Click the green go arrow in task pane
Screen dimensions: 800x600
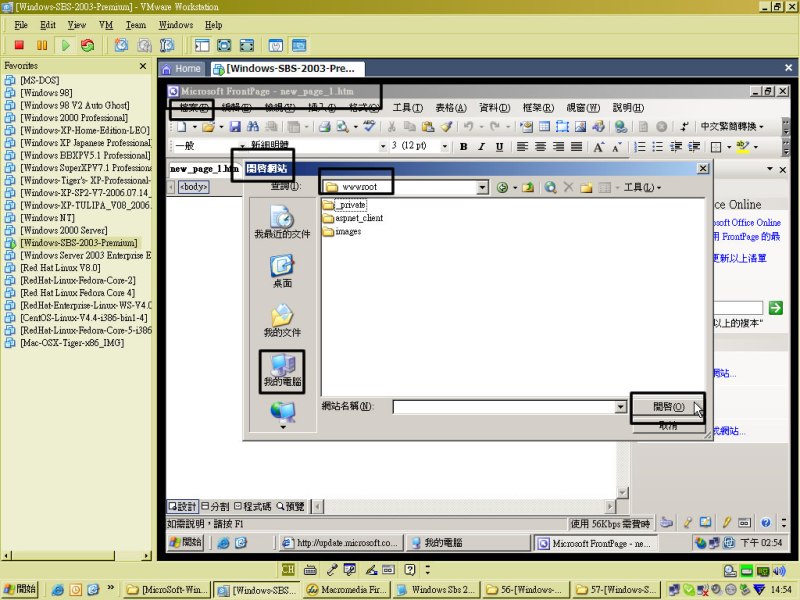[776, 308]
